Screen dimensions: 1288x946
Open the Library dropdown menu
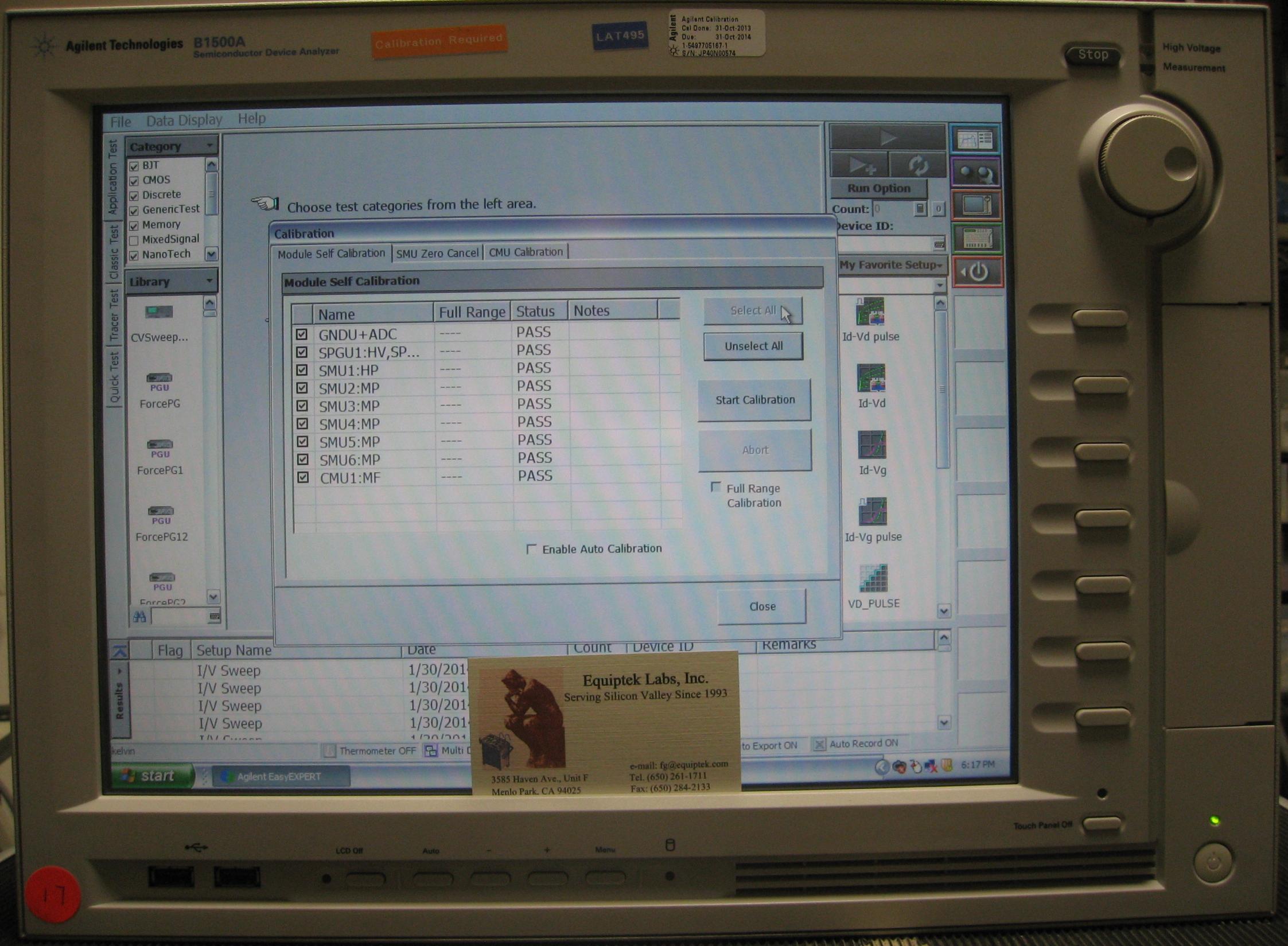click(171, 282)
